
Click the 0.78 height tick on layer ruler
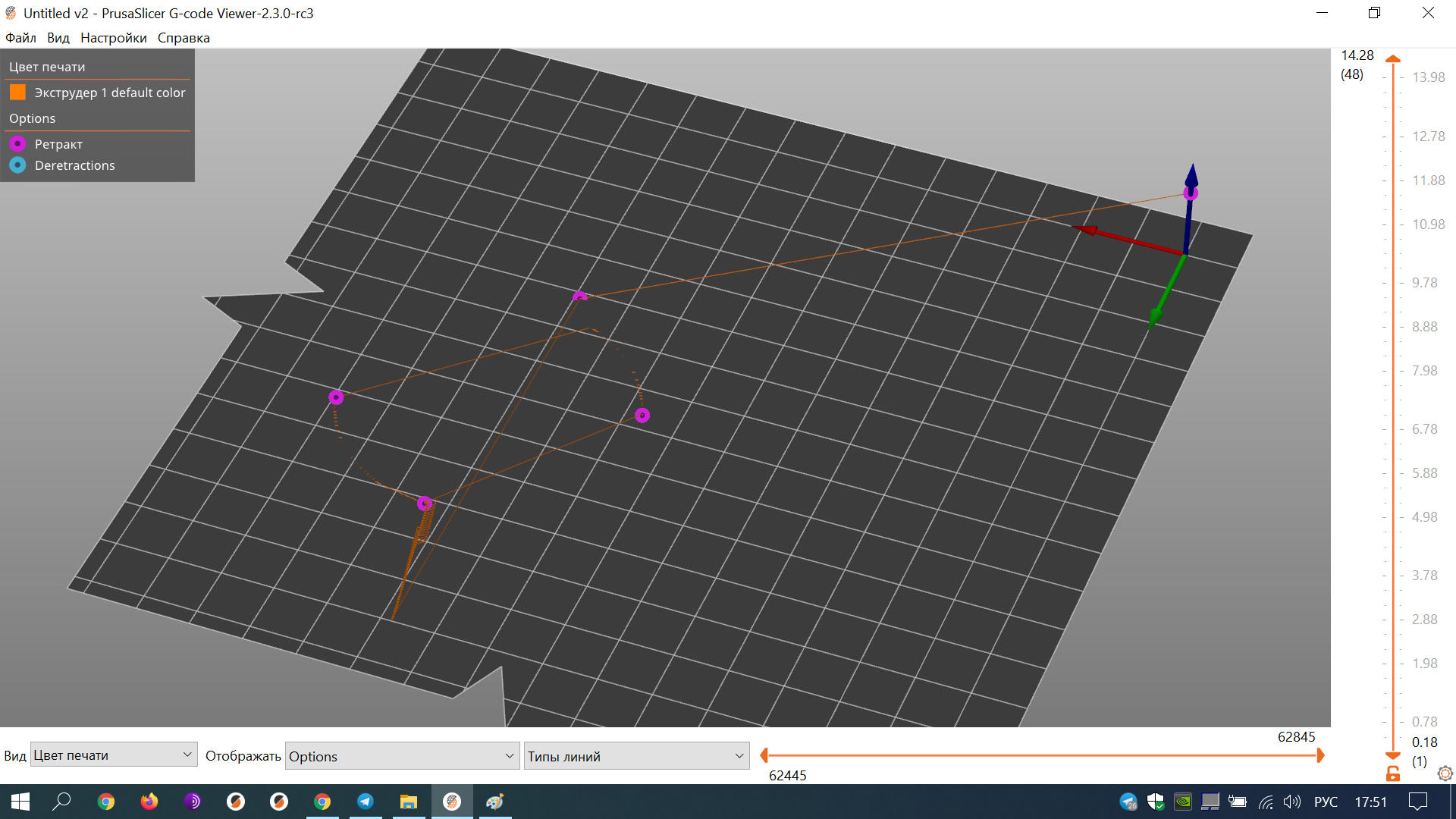pos(1424,722)
